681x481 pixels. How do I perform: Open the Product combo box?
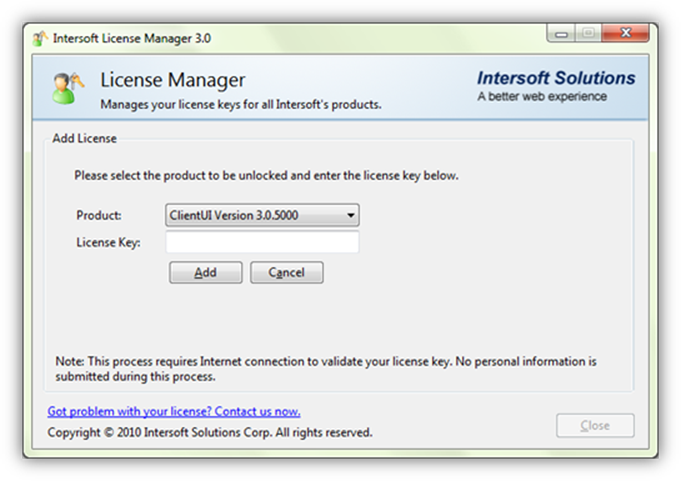262,215
